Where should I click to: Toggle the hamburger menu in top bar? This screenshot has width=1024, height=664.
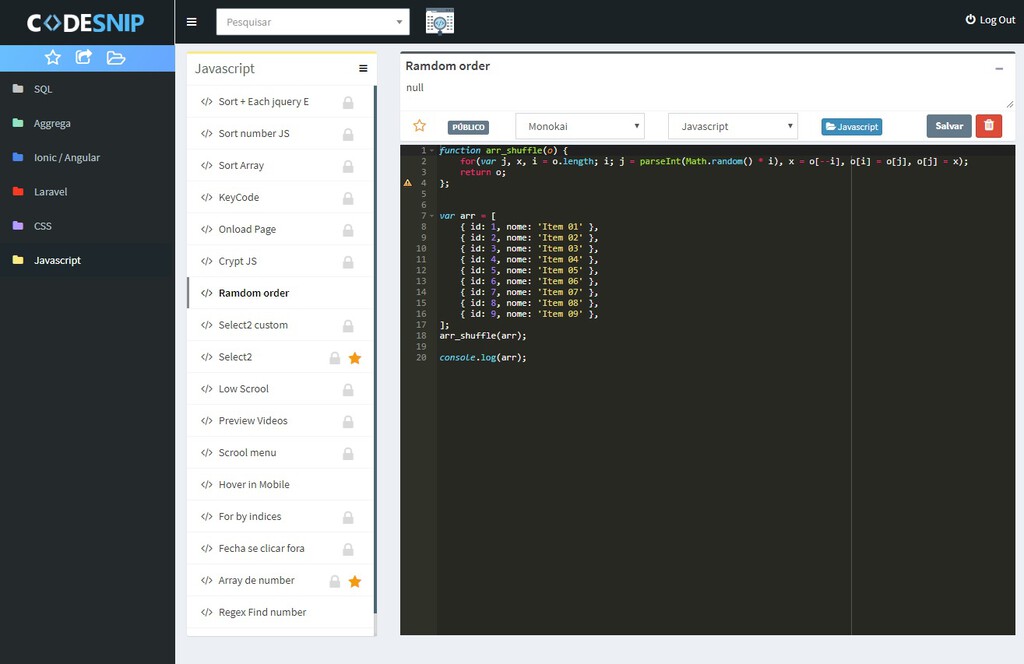(x=192, y=22)
